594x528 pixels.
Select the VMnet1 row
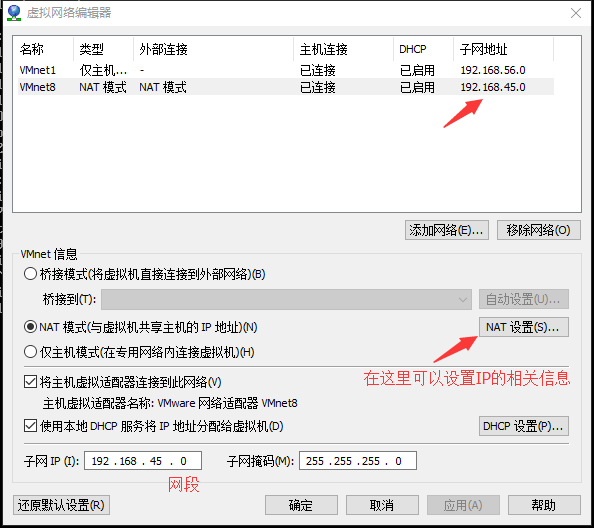[x=286, y=70]
